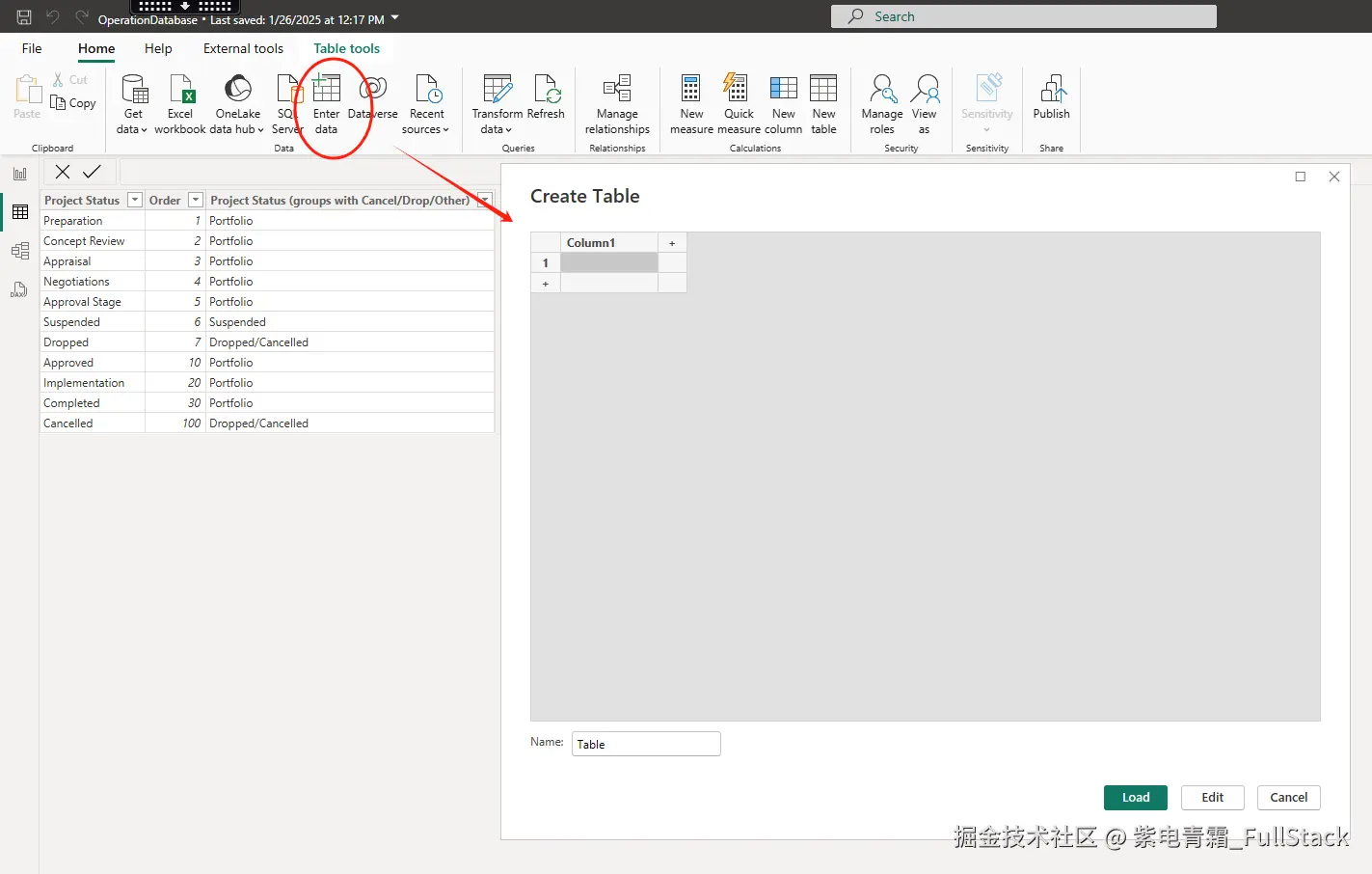Cancel formula with X icon
Screen dimensions: 1372x874
point(63,172)
